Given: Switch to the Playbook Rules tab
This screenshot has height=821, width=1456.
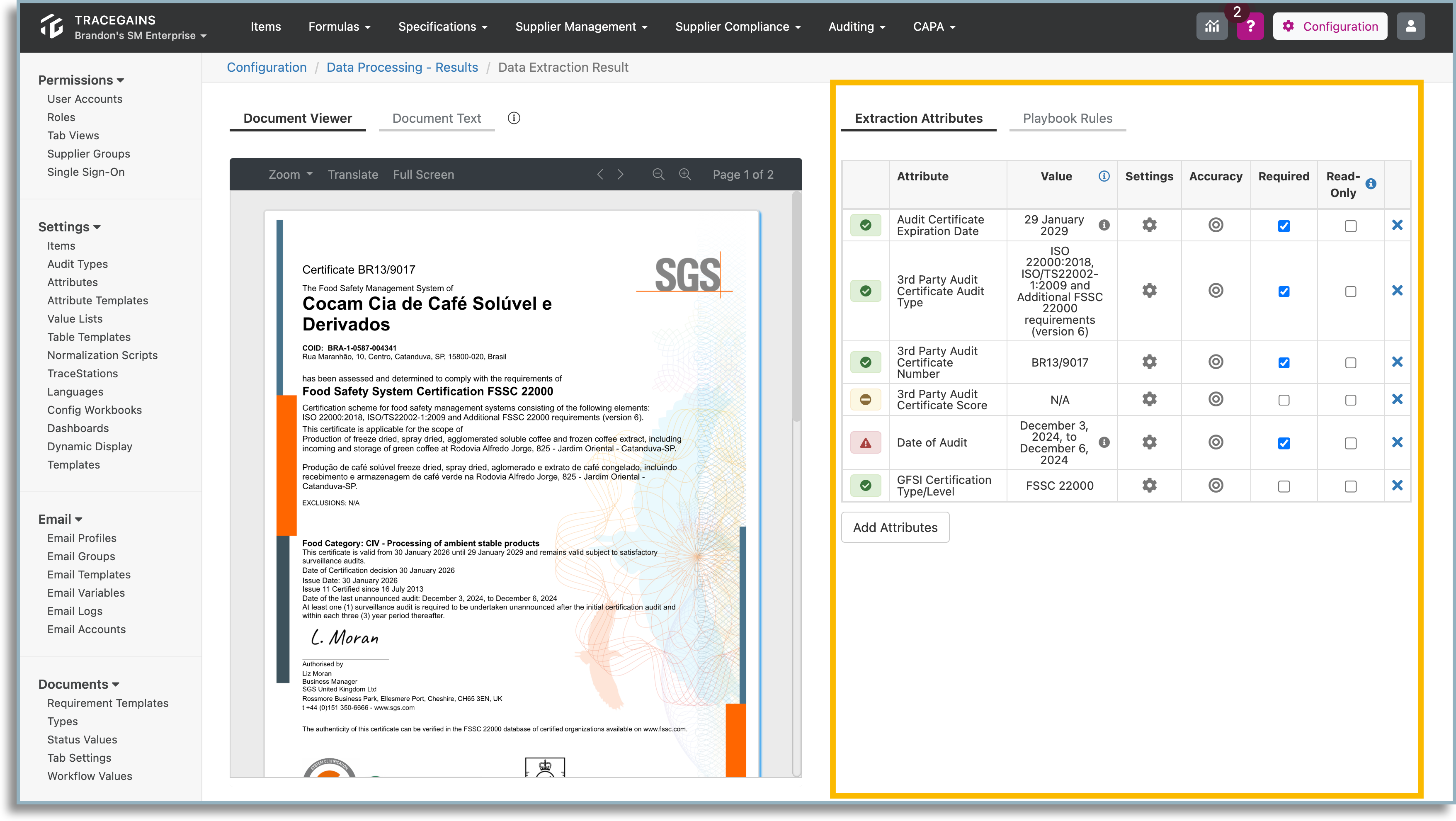Looking at the screenshot, I should (1067, 118).
